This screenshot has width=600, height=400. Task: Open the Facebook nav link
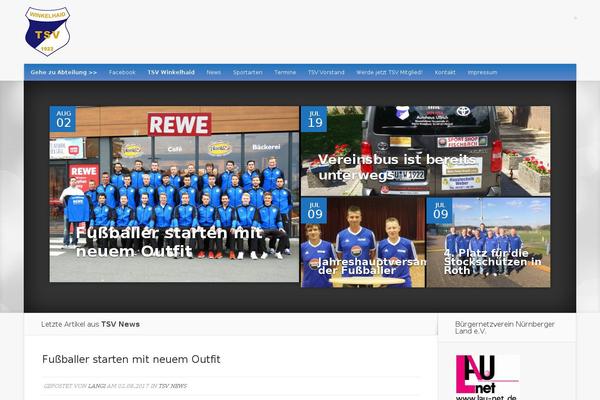click(x=122, y=72)
